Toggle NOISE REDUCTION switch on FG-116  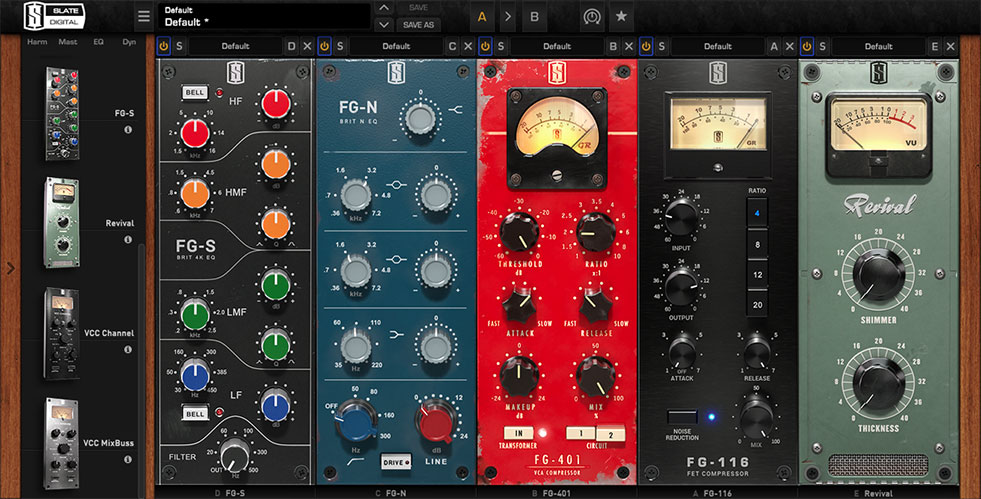682,416
